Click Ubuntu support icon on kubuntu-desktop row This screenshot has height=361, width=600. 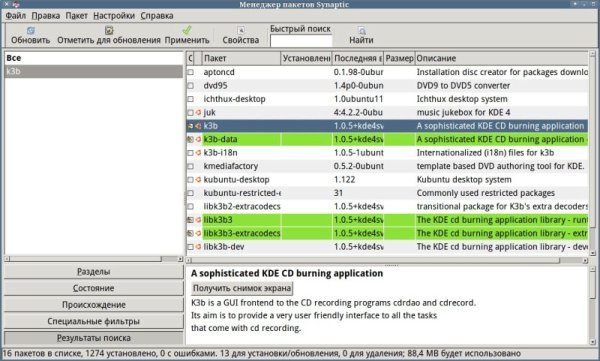(198, 180)
